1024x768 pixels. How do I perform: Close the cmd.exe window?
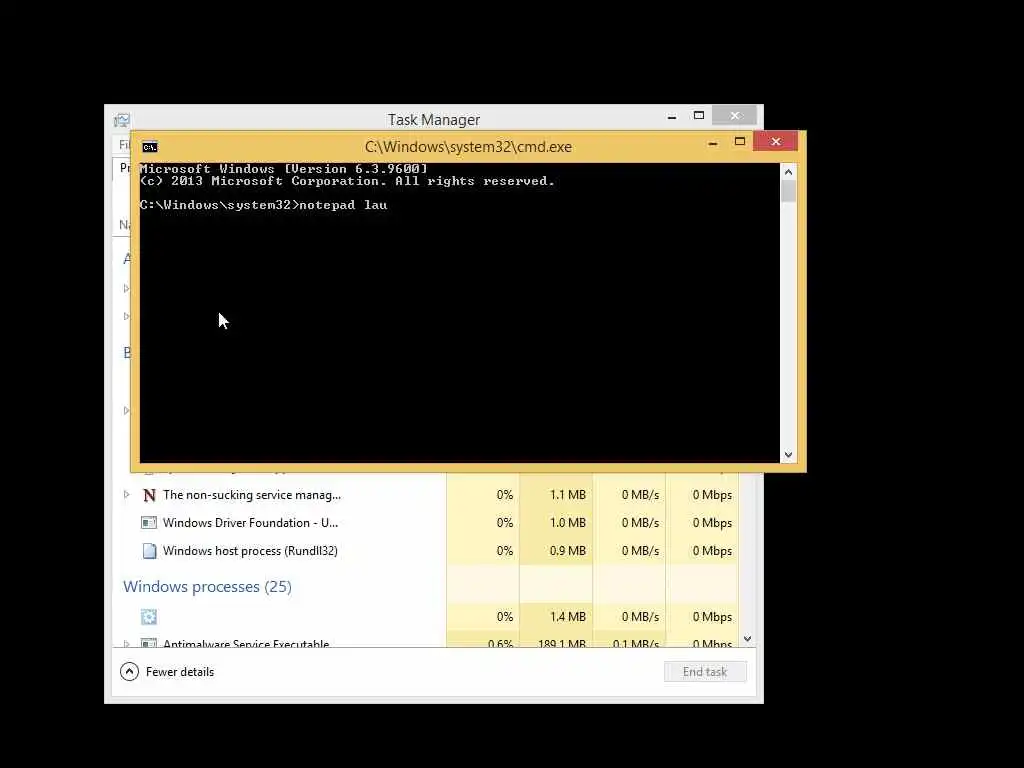coord(775,141)
